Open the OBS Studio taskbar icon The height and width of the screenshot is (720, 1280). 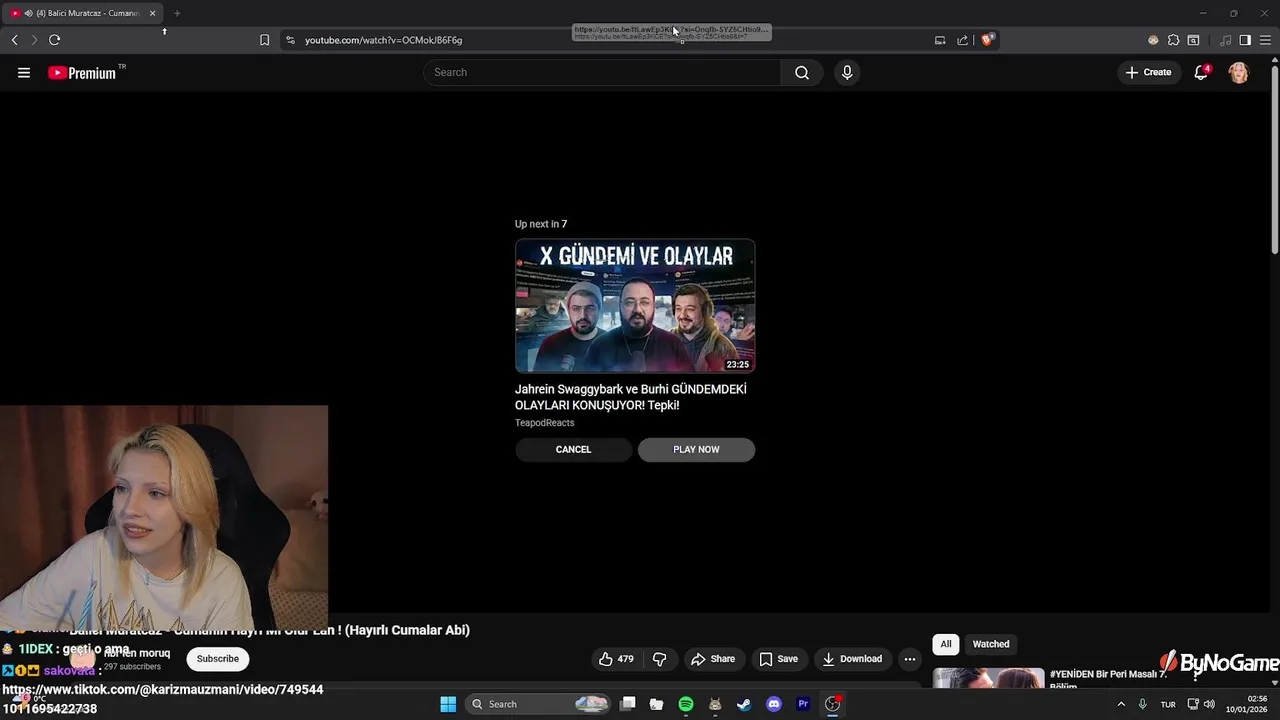[832, 704]
